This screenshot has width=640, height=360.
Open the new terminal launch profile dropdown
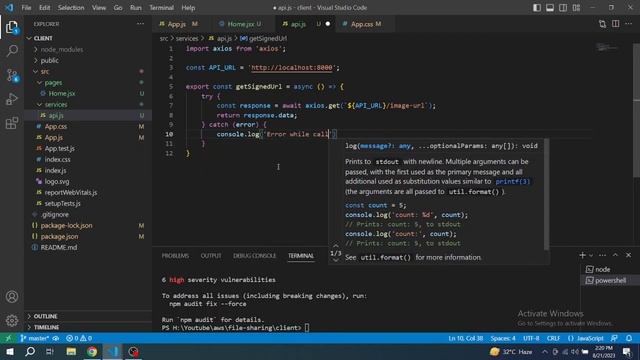point(591,255)
